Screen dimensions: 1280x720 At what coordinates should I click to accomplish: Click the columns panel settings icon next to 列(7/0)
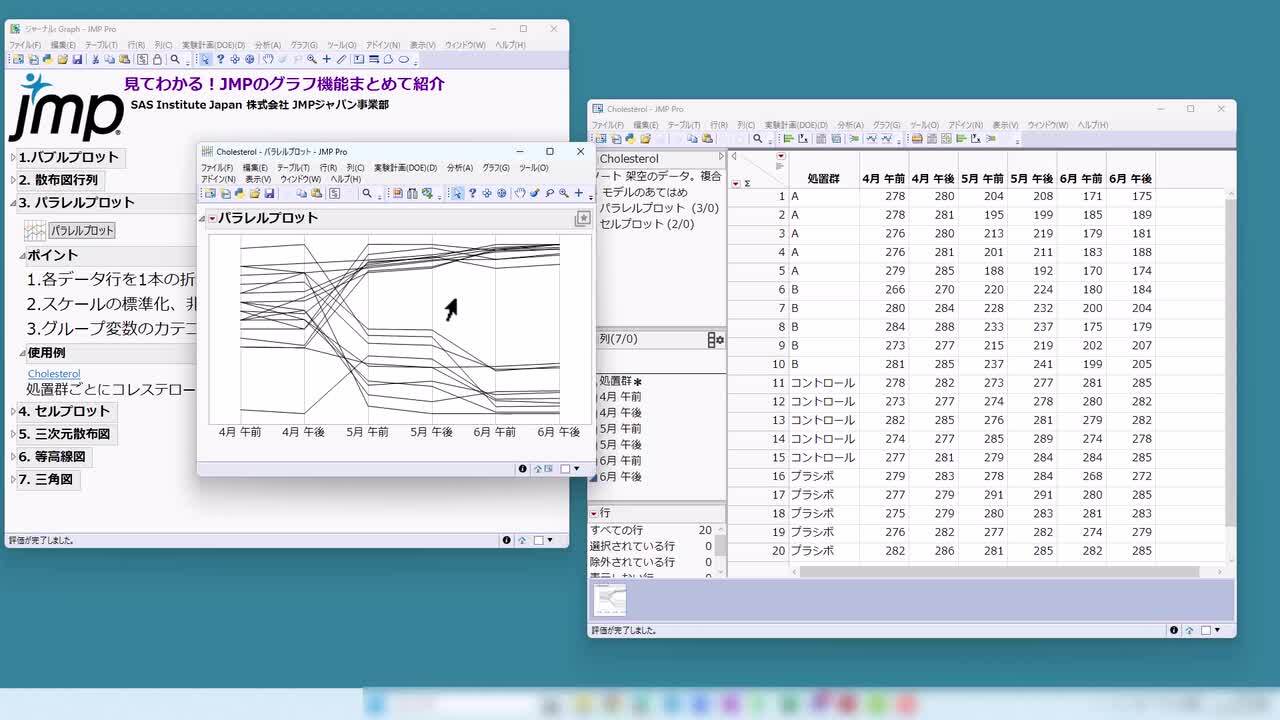coord(715,340)
